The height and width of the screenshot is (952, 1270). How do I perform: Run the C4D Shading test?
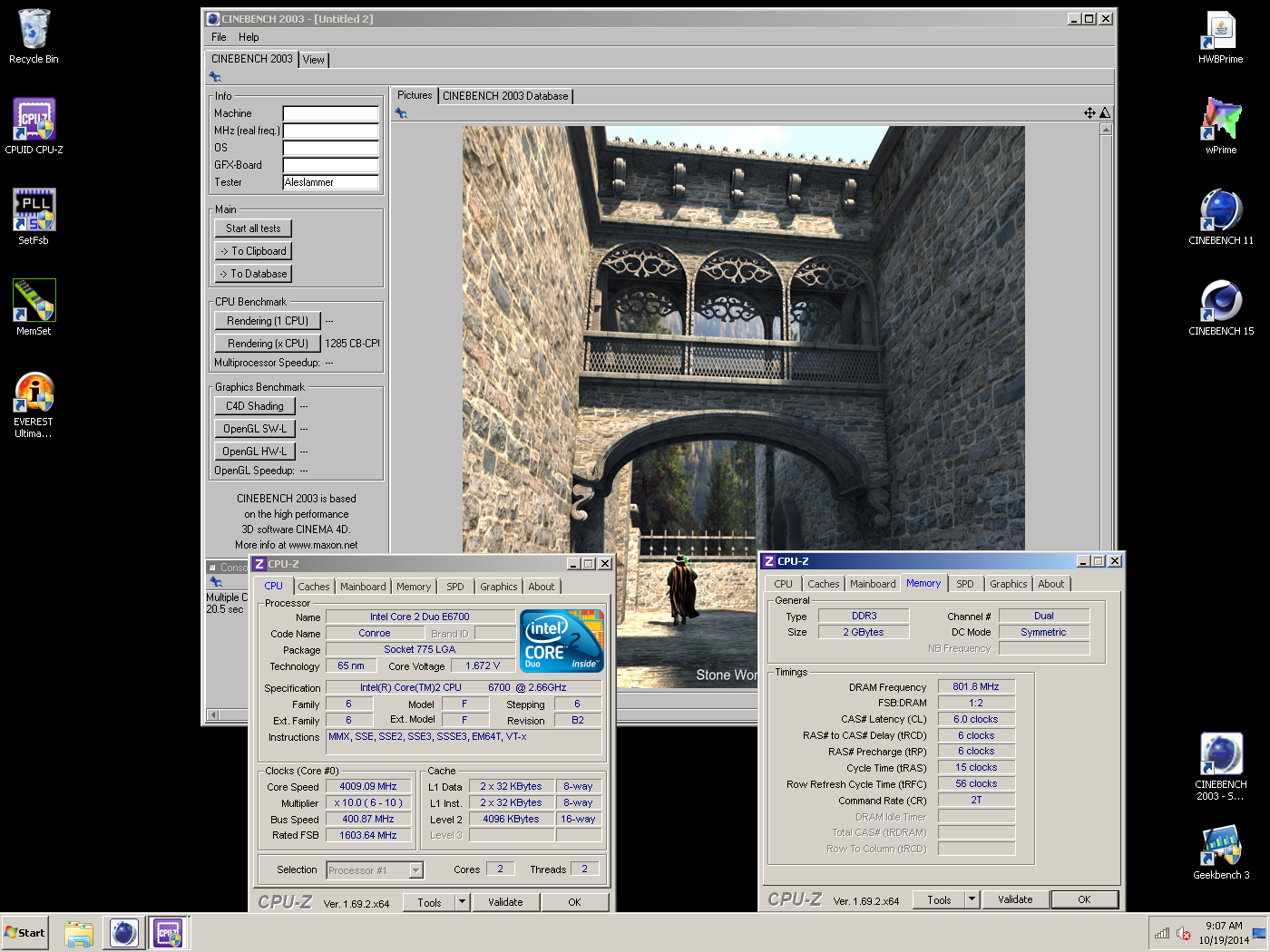[255, 406]
